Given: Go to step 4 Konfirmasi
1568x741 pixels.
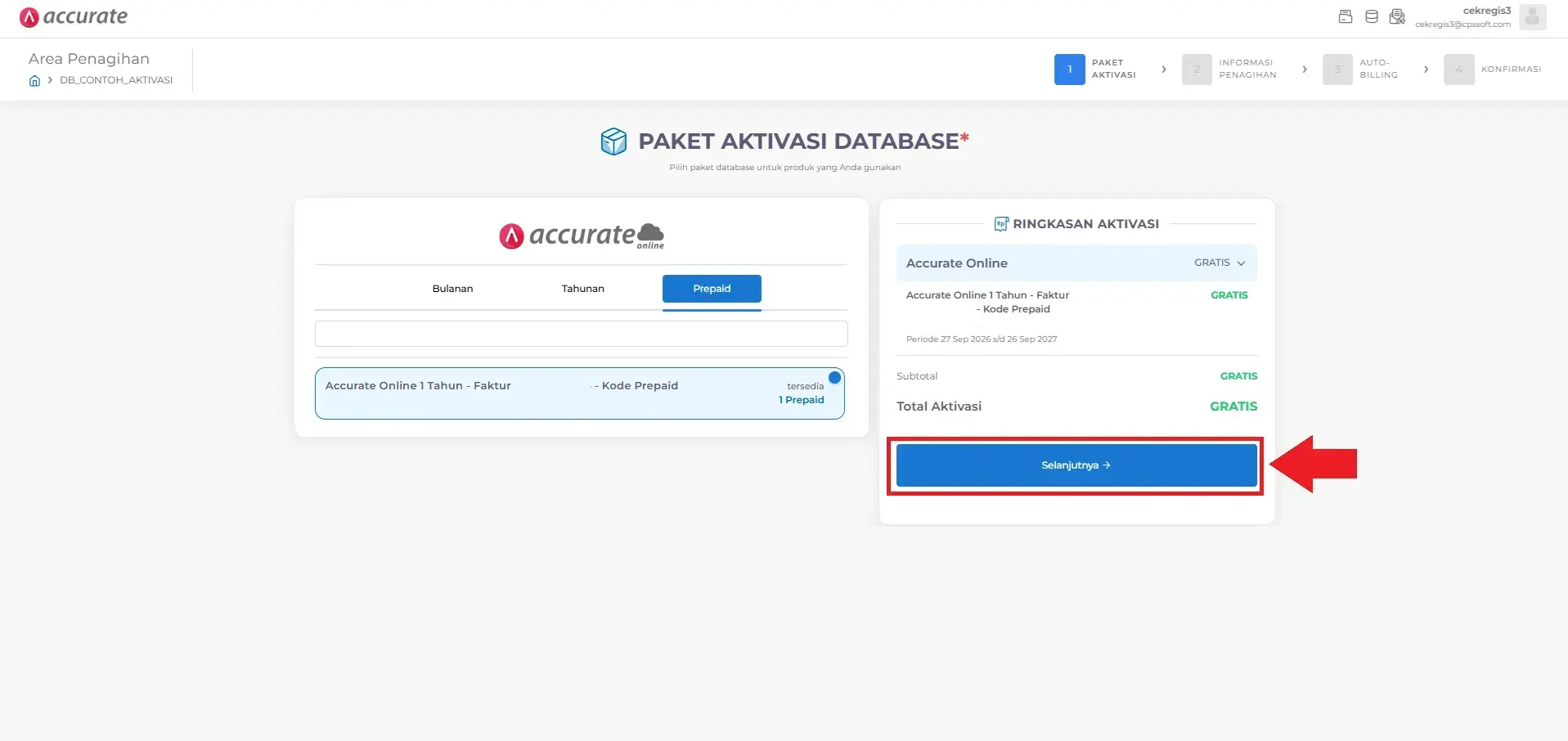Looking at the screenshot, I should (1493, 70).
